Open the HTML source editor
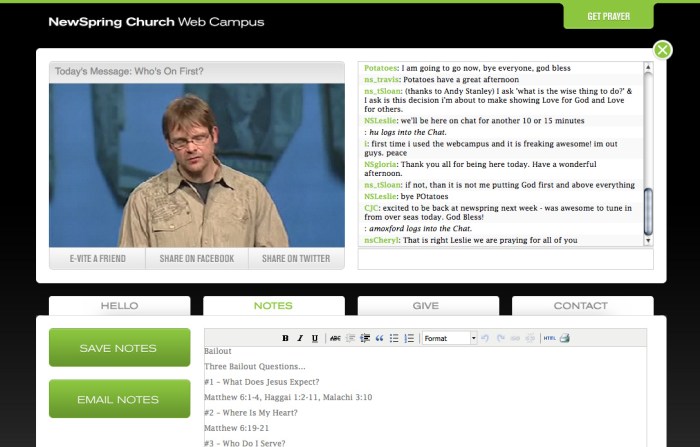Viewport: 700px width, 447px height. point(548,339)
